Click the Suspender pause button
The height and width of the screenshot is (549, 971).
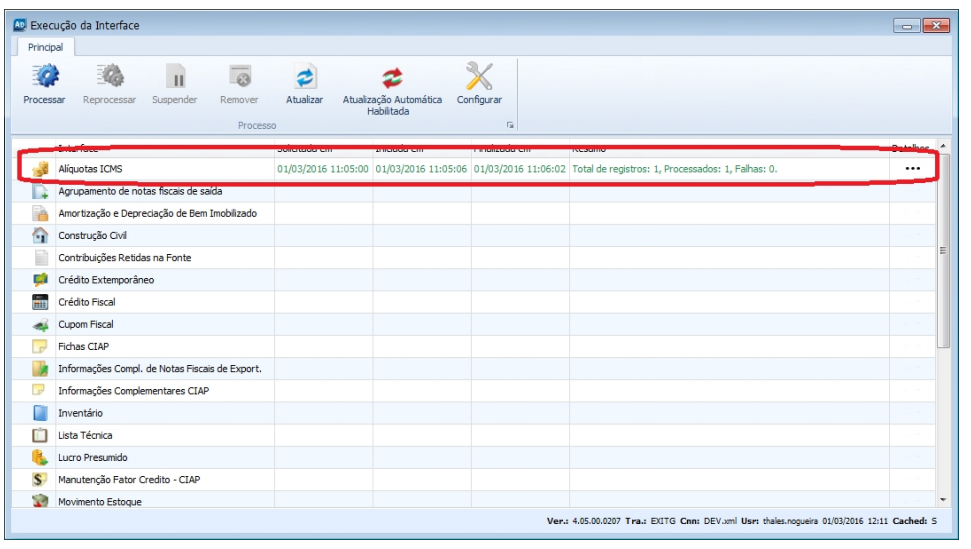coord(174,77)
